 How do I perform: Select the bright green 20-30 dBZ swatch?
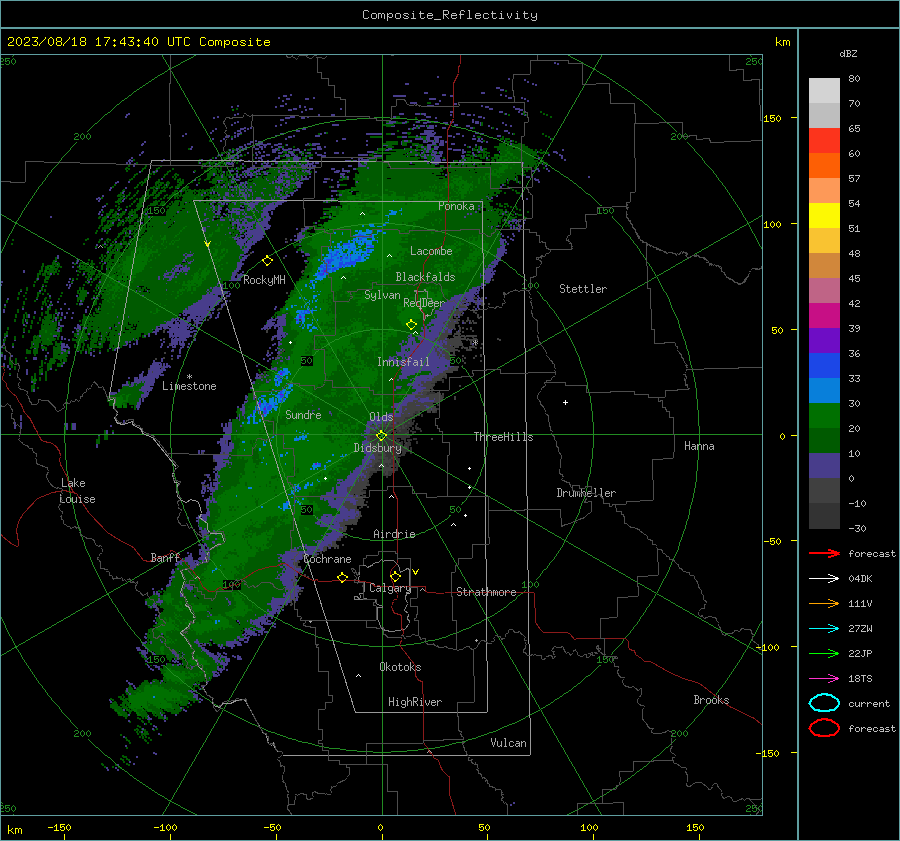824,416
